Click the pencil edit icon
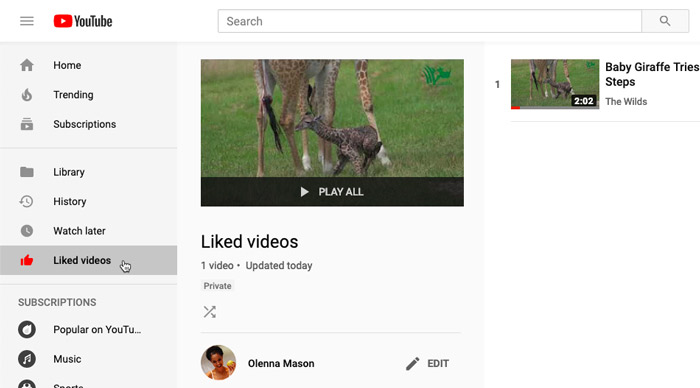This screenshot has width=700, height=388. 412,363
